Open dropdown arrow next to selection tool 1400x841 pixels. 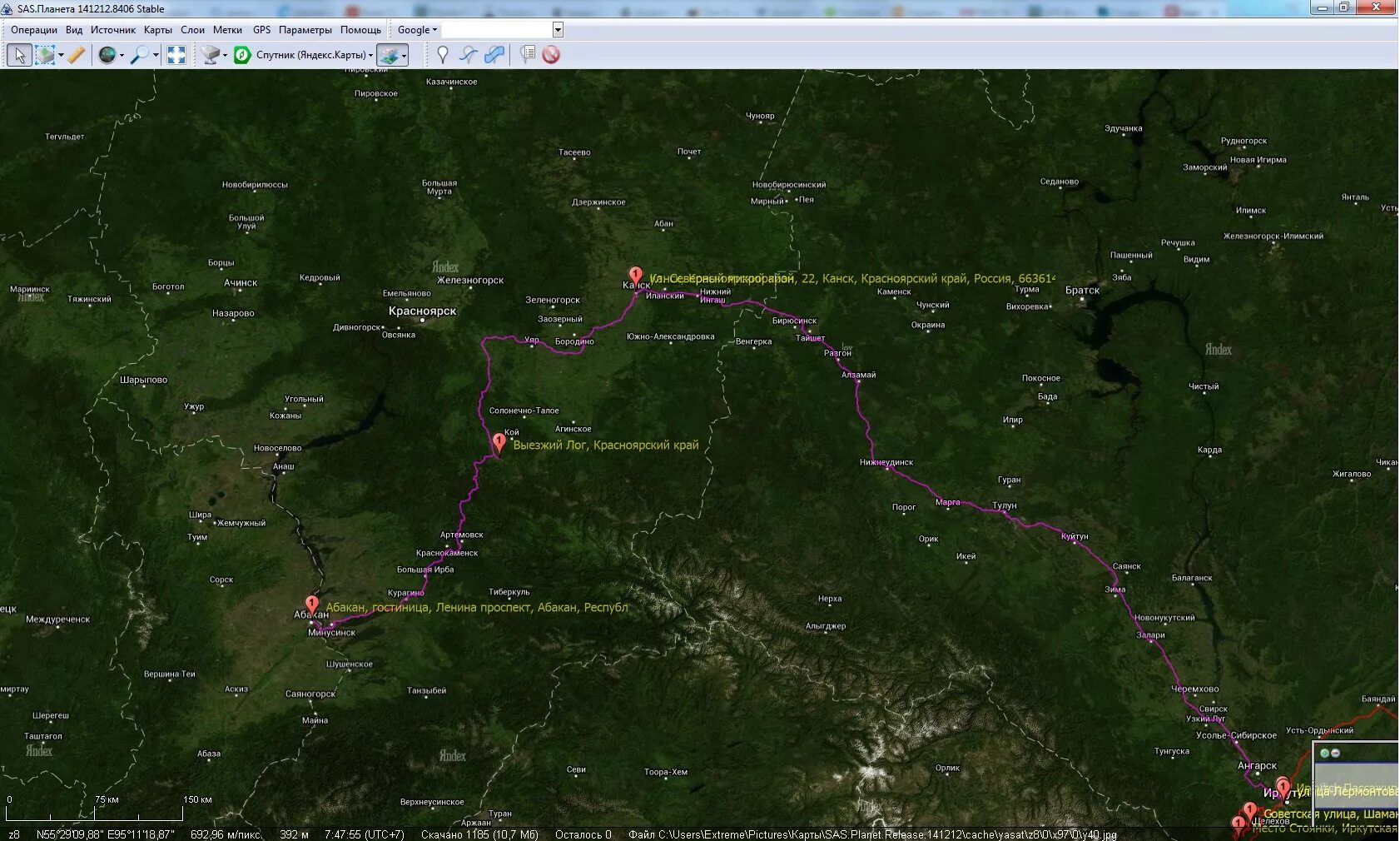(61, 55)
